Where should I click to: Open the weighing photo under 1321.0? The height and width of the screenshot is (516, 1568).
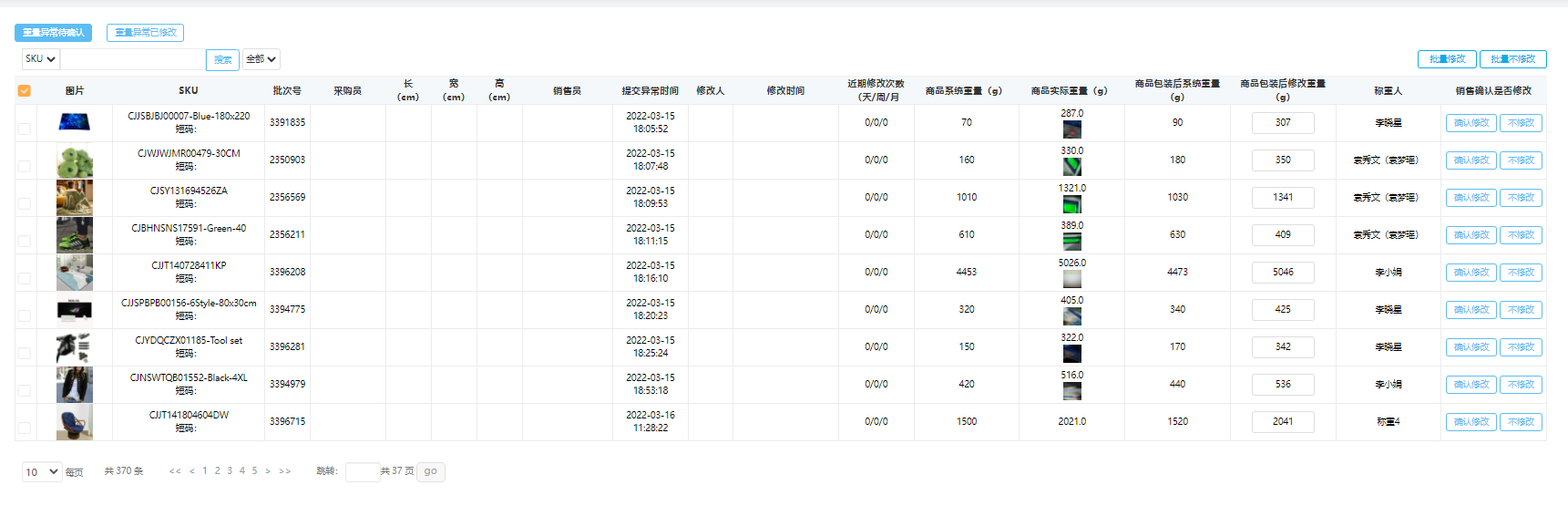point(1071,204)
